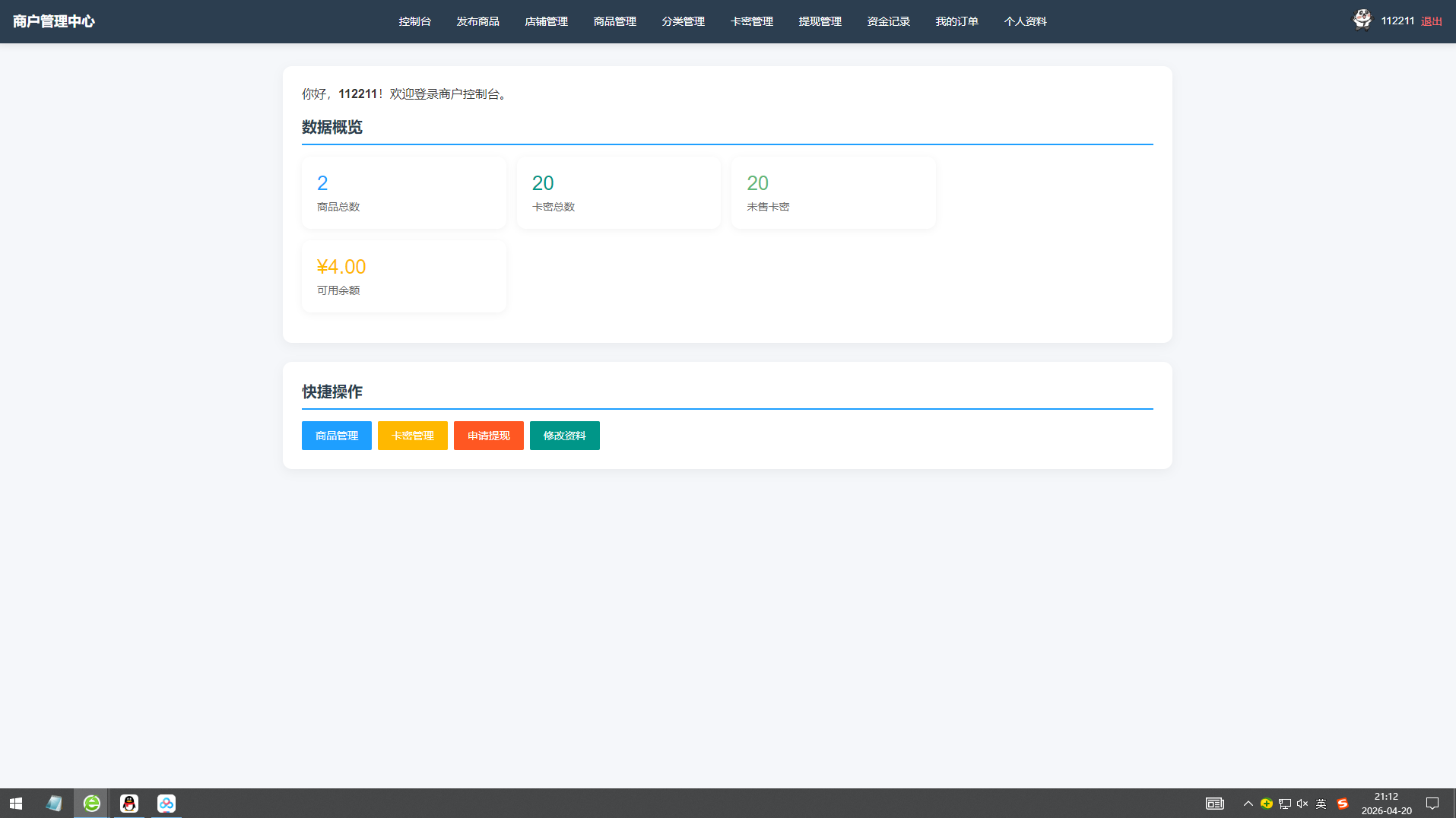Screen dimensions: 1456x818
Task: Open the notification center icon
Action: 1432,804
